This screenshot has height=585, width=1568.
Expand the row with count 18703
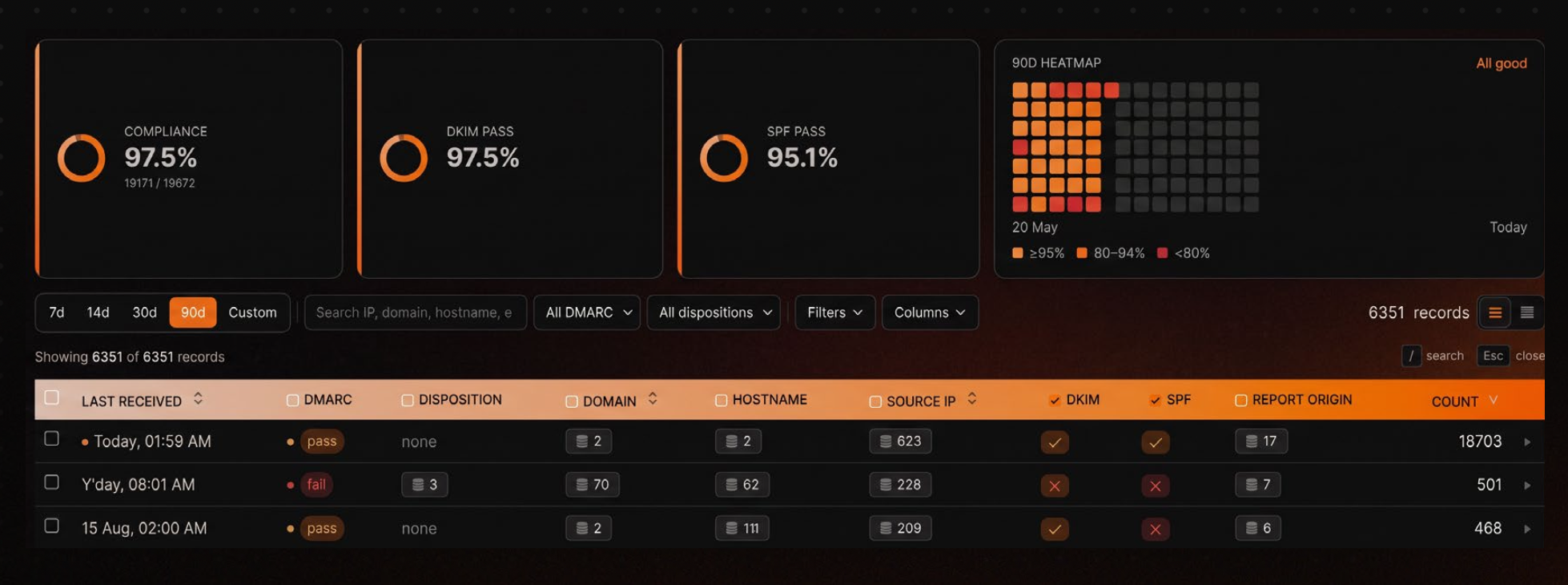click(x=1527, y=442)
